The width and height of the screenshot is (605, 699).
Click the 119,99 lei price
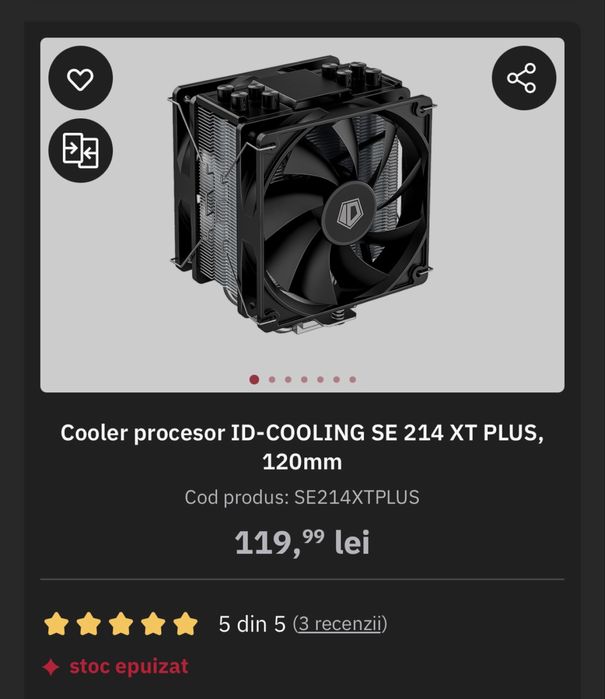click(302, 543)
